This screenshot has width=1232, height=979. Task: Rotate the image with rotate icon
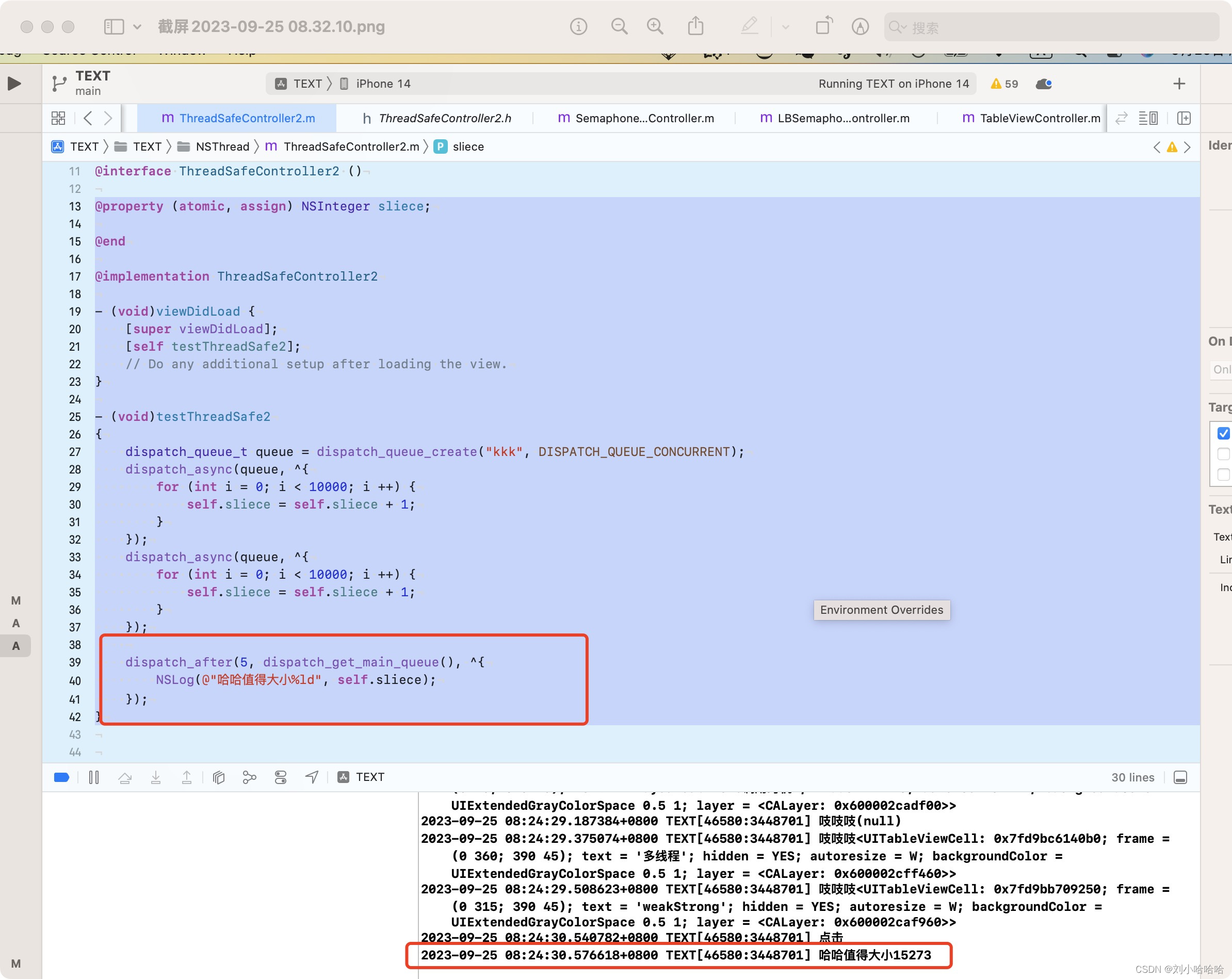(824, 26)
